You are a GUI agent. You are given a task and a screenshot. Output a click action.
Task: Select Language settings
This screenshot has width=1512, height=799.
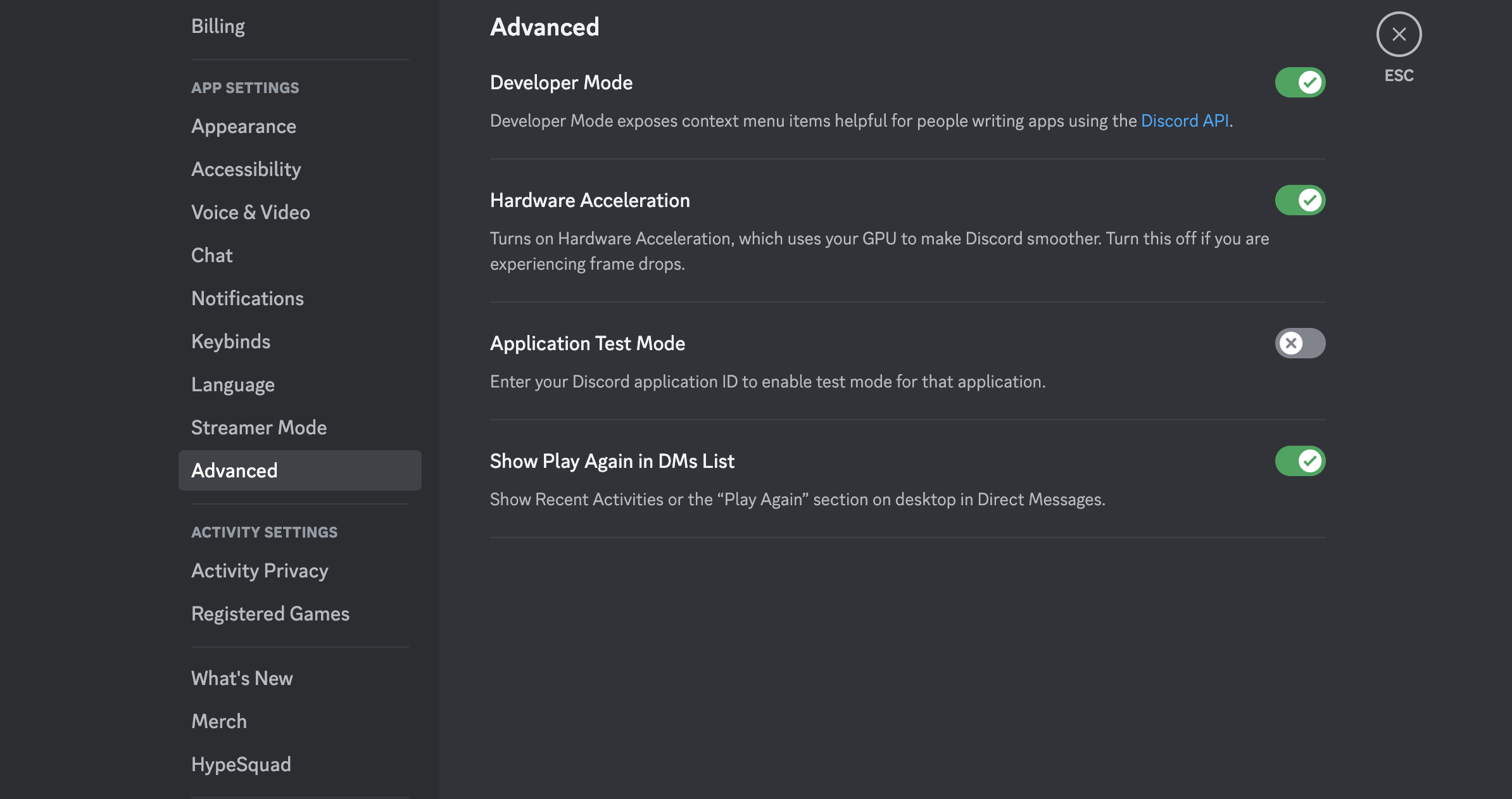click(233, 384)
